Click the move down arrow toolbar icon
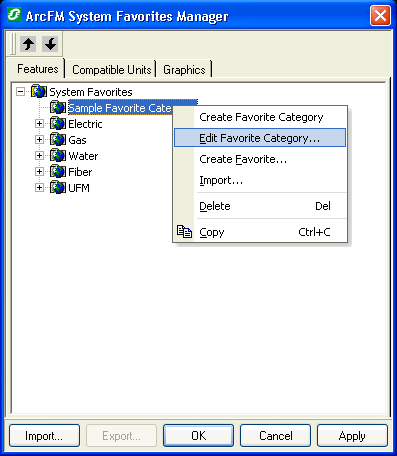The height and width of the screenshot is (456, 397). [50, 44]
